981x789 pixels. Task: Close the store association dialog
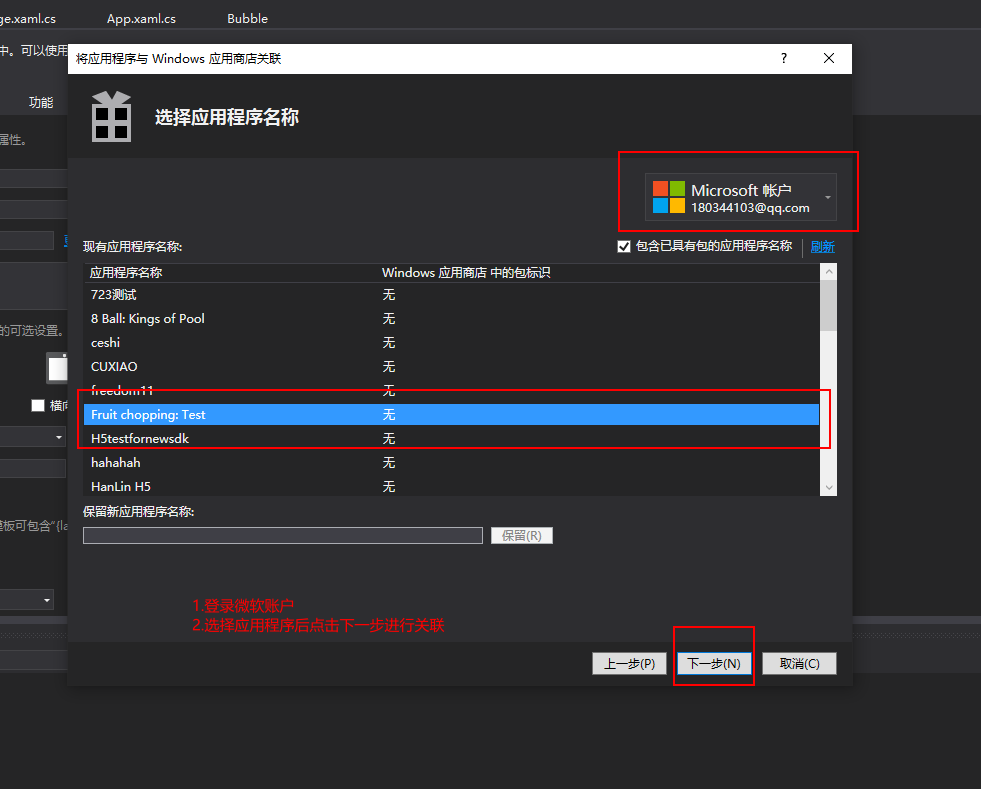(828, 59)
